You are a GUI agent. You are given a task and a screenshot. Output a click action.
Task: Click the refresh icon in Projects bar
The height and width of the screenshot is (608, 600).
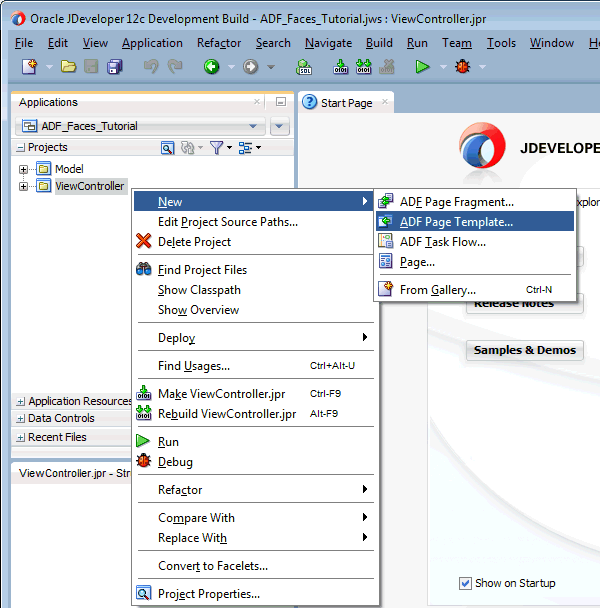tap(188, 148)
